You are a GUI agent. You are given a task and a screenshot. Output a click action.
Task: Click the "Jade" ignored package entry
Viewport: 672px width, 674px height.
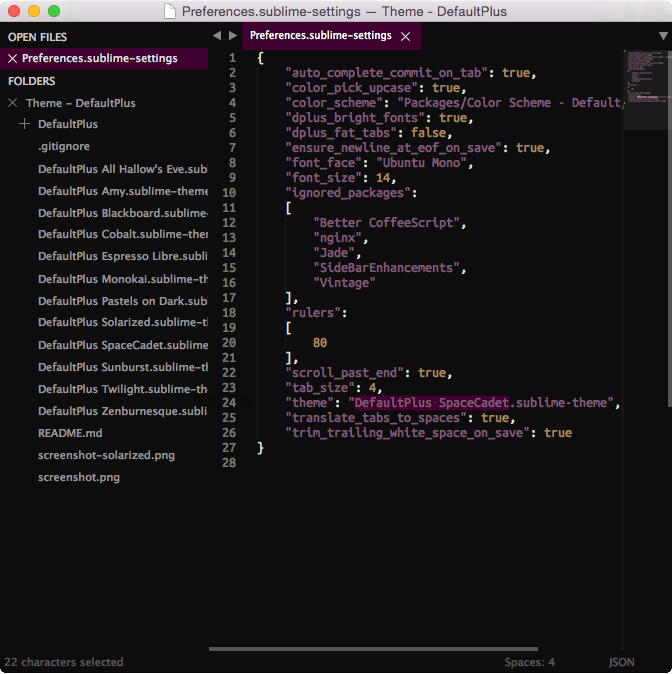[334, 253]
